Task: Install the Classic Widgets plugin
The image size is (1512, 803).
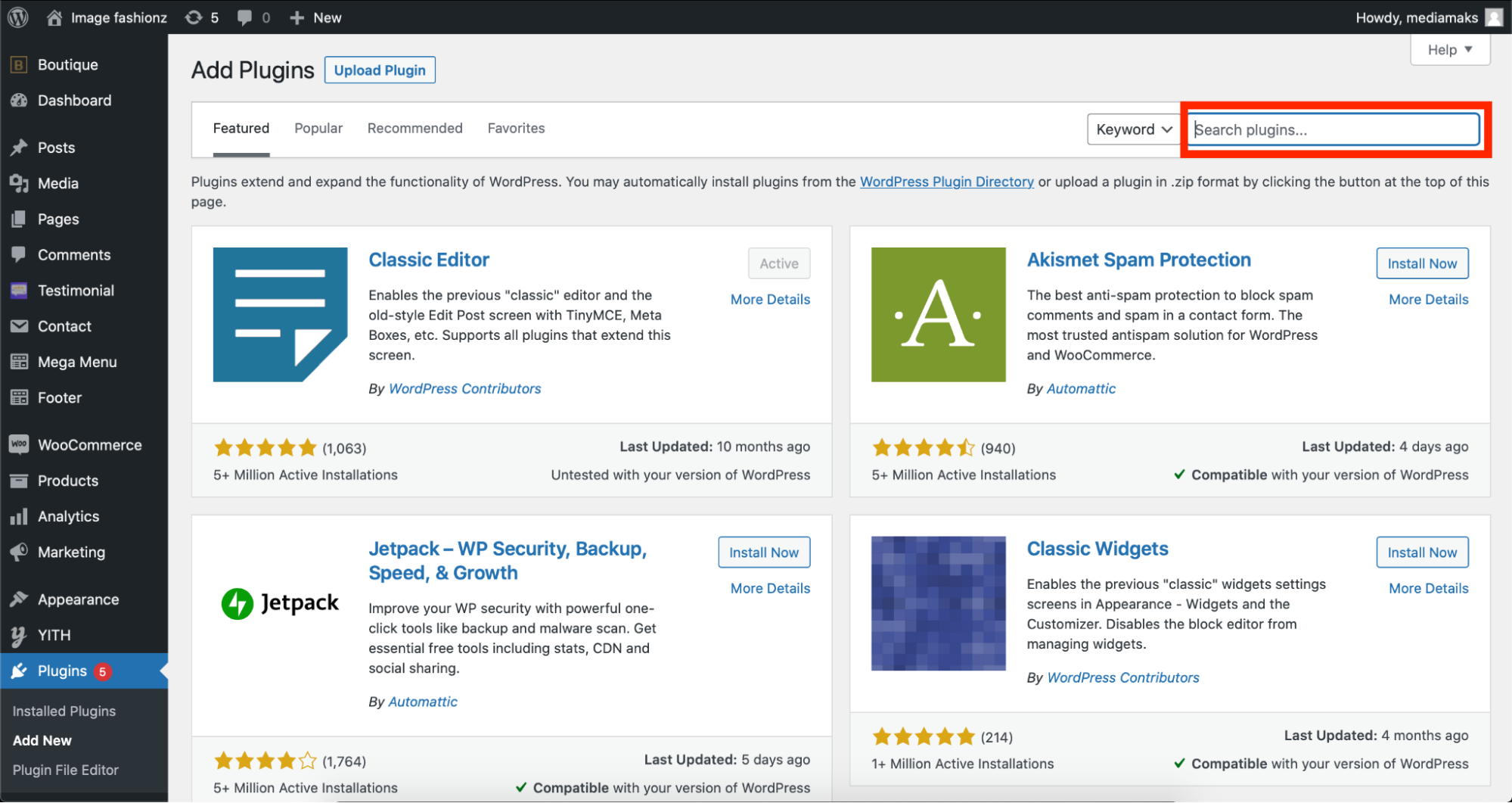Action: click(x=1422, y=552)
